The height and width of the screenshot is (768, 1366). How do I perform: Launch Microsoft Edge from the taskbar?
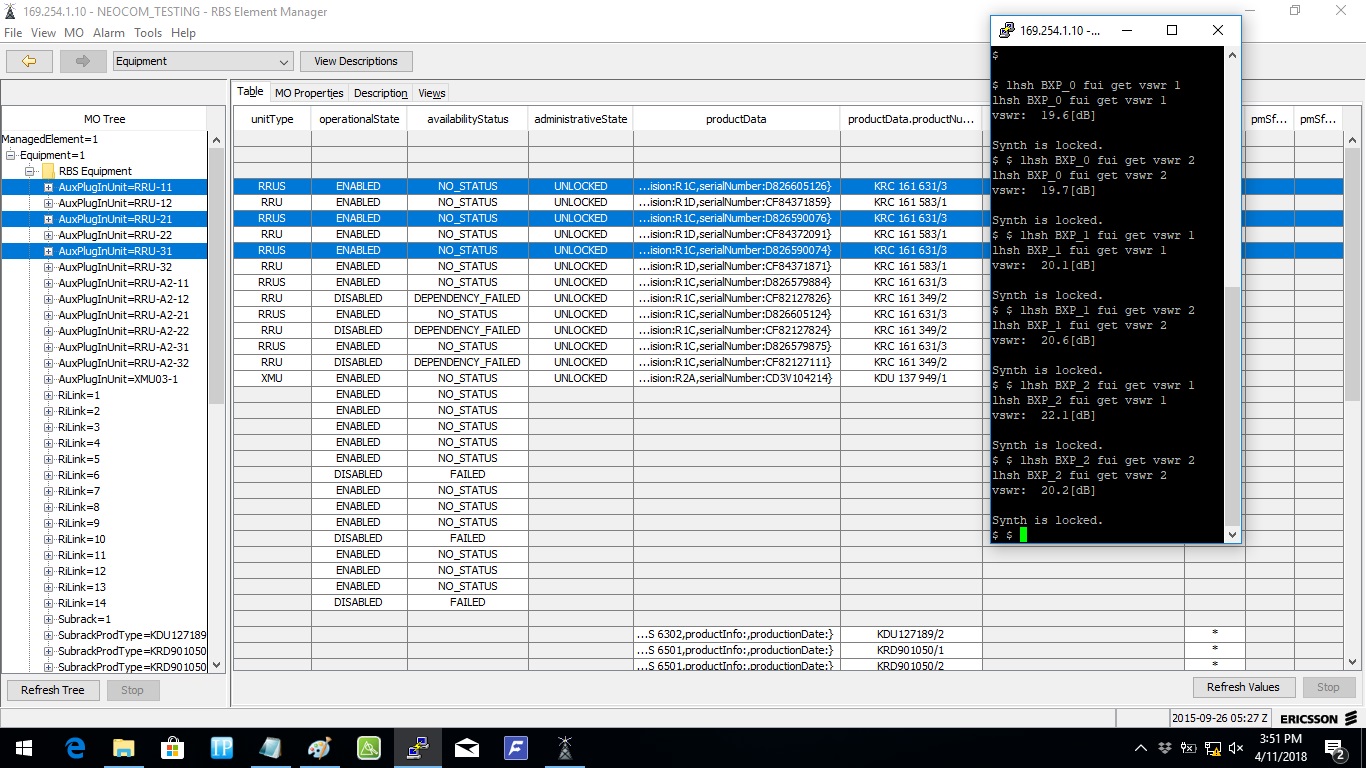click(x=75, y=747)
